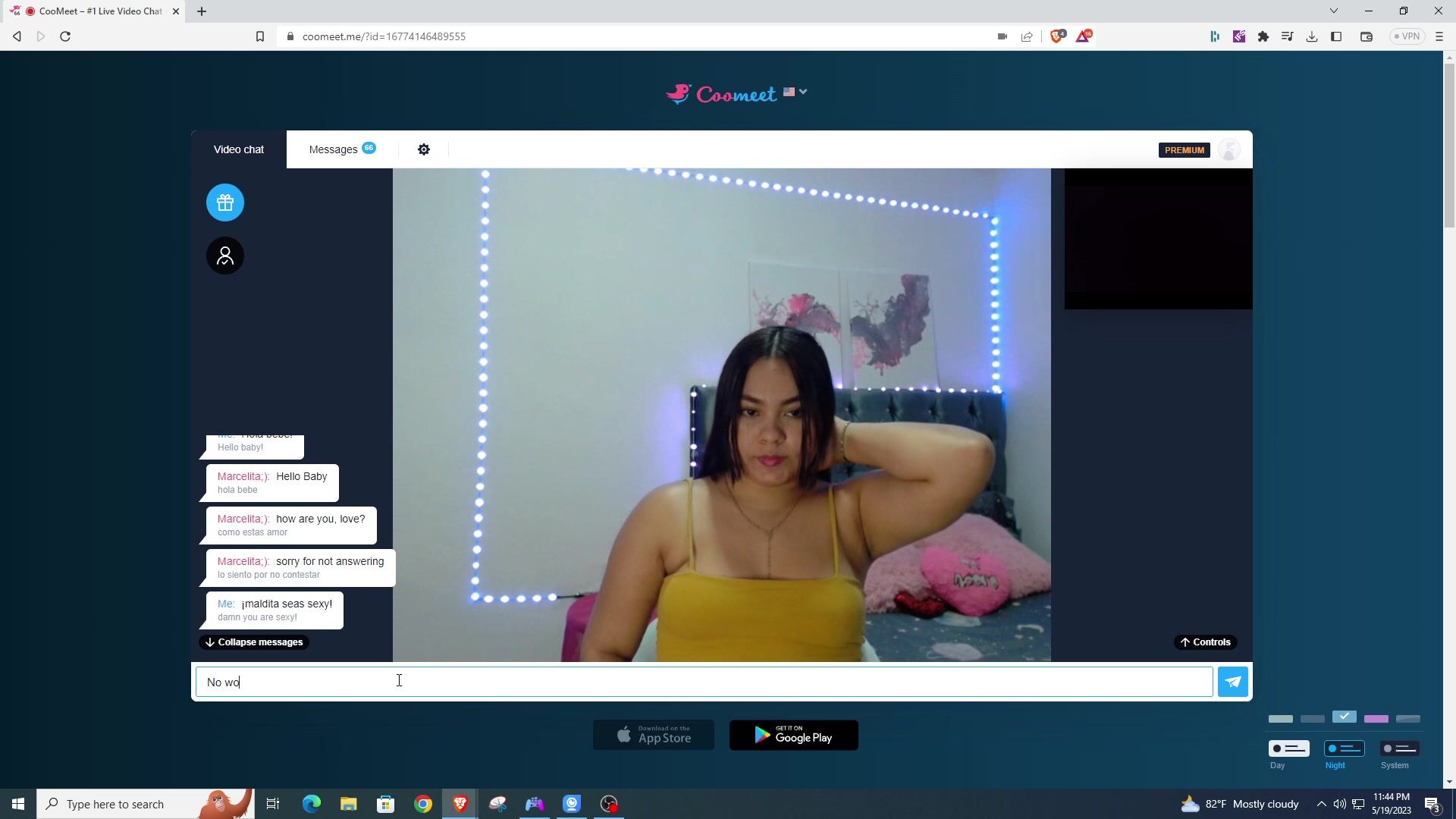Choose the purple background color swatch

(1376, 719)
